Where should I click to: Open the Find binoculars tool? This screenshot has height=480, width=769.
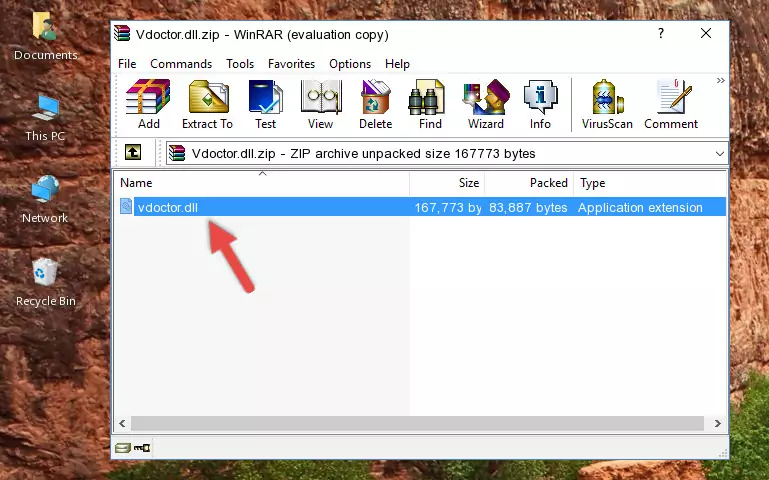(430, 104)
